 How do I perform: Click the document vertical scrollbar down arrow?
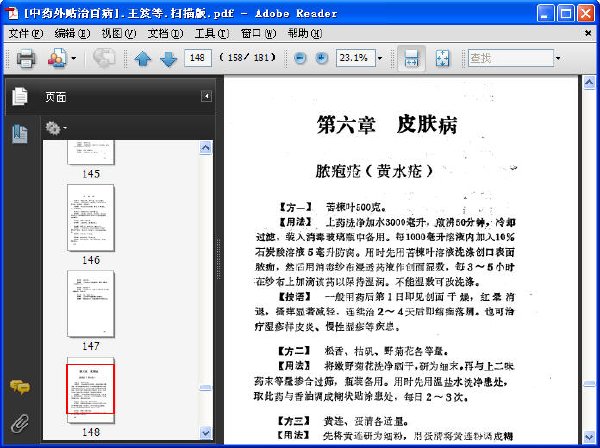pos(589,437)
